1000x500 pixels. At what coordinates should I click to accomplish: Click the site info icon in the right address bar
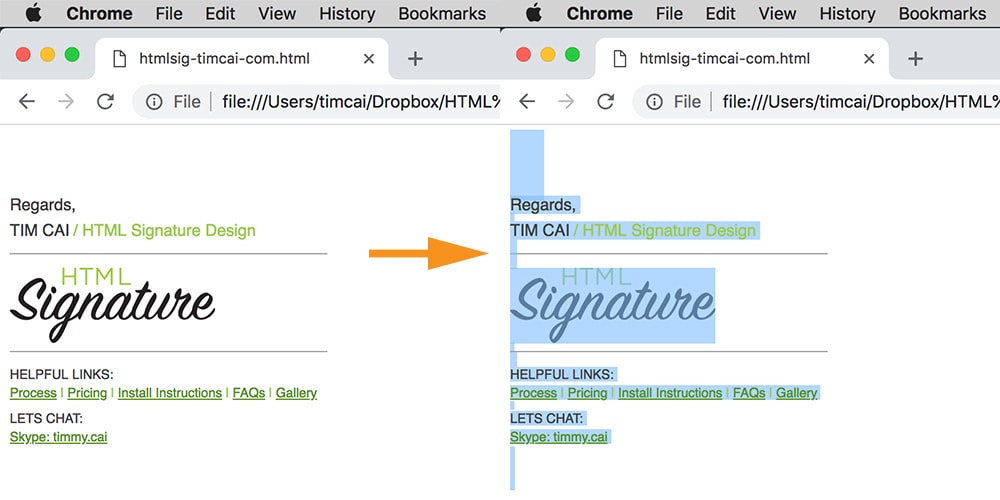[x=655, y=101]
